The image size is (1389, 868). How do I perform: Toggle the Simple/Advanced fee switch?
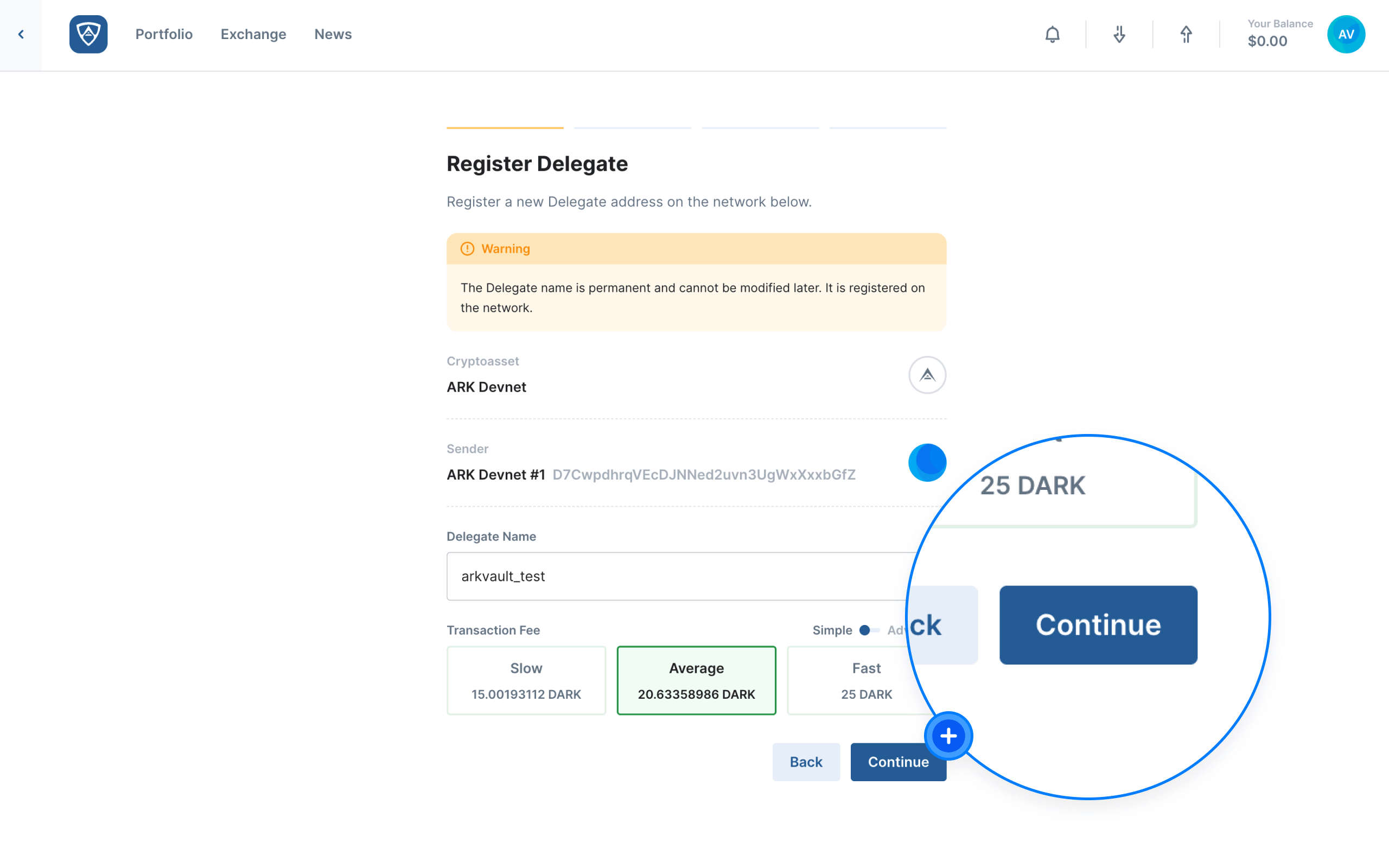pyautogui.click(x=869, y=630)
